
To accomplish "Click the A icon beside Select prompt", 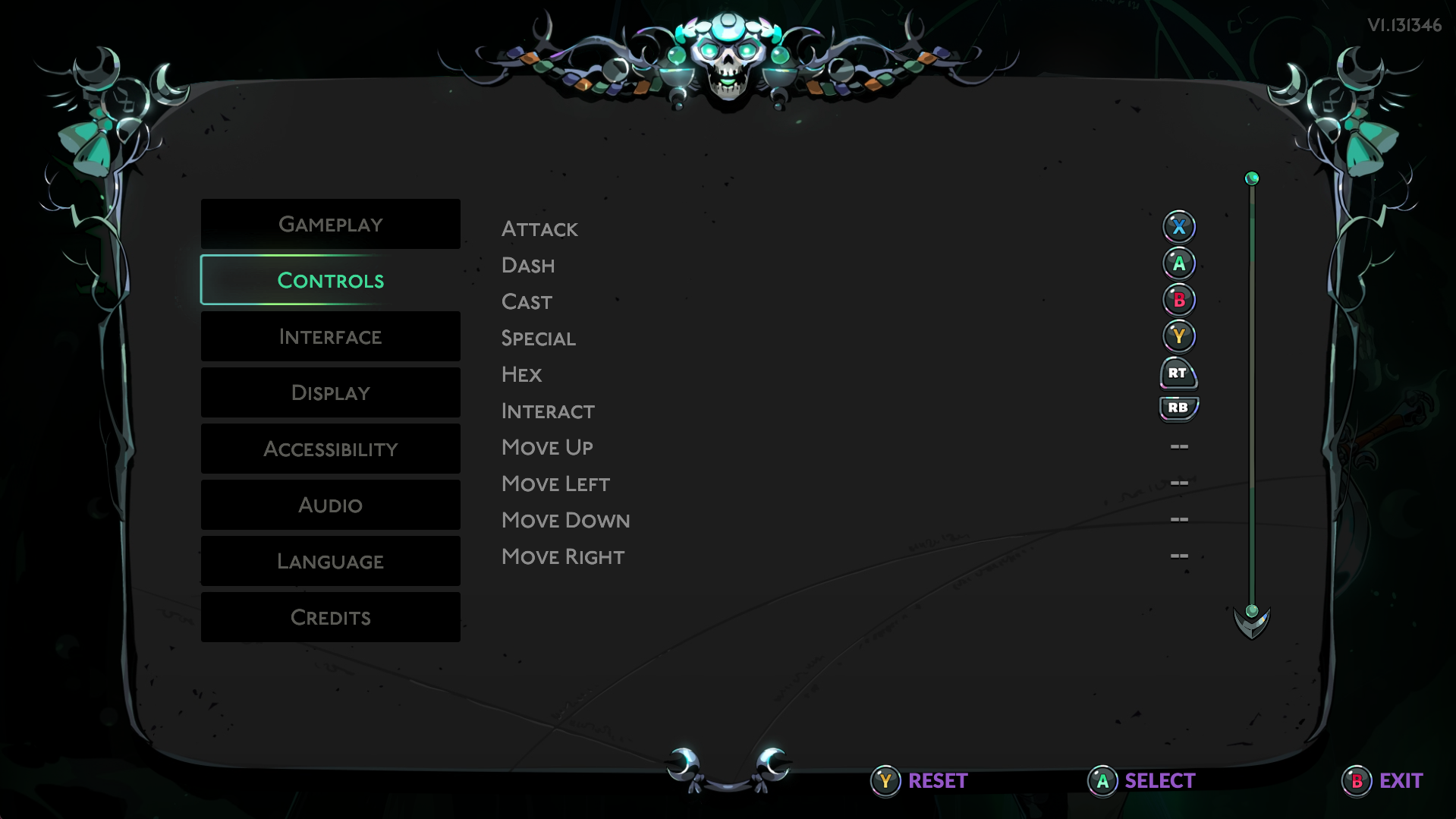I will click(x=1102, y=780).
